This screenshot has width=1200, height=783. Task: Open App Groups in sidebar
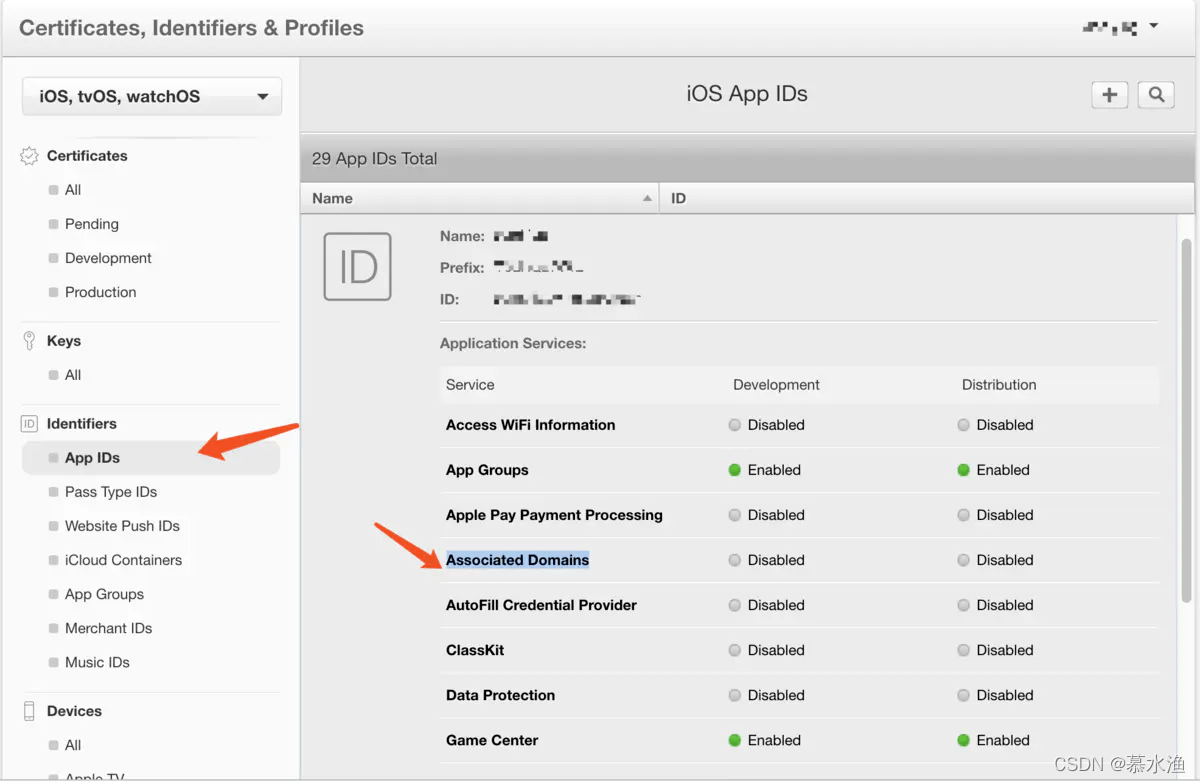click(x=104, y=594)
